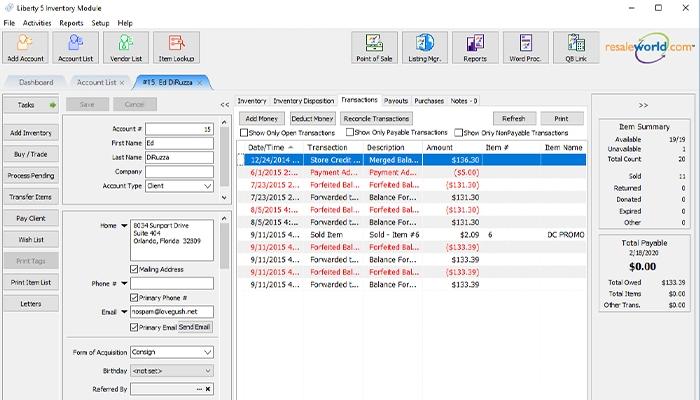Clear the Referred By field

click(208, 389)
